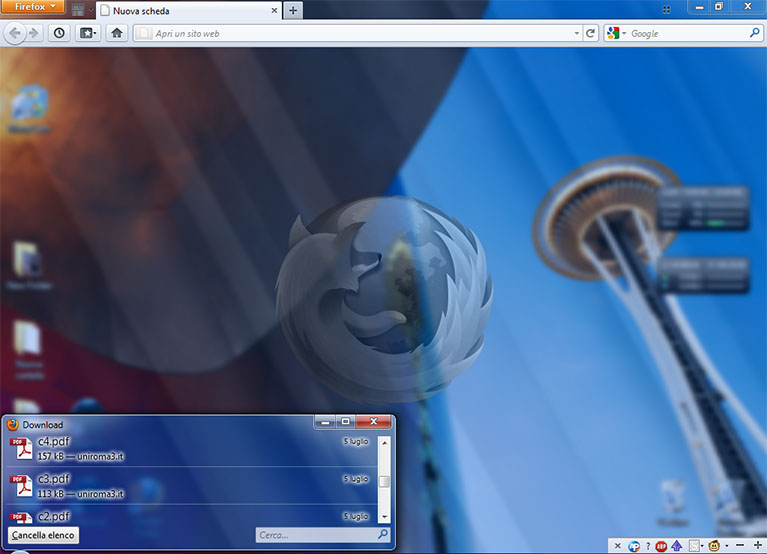767x554 pixels.
Task: Click the search magnifier in Google box
Action: 755,33
